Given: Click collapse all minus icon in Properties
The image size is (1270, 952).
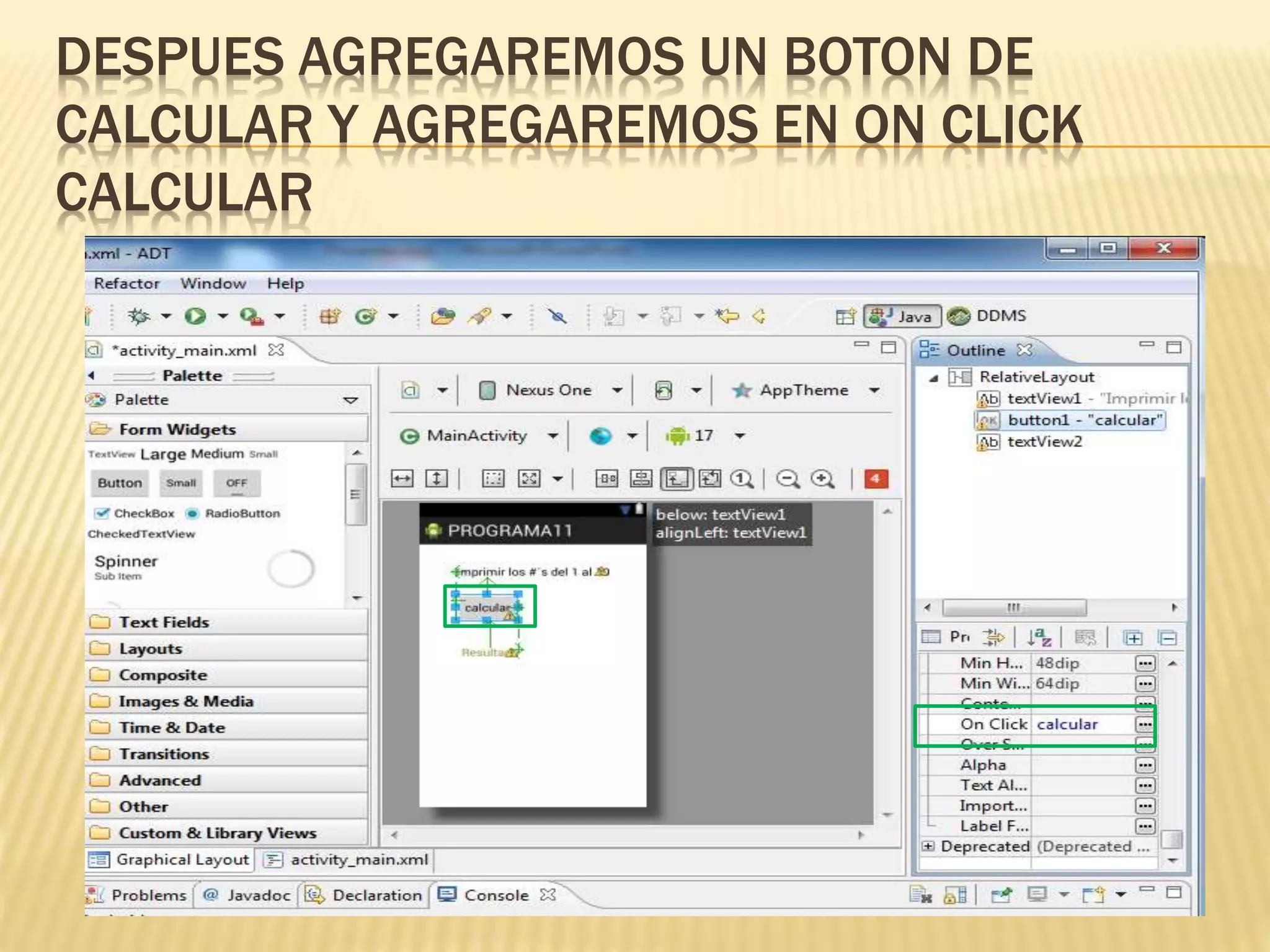Looking at the screenshot, I should 1167,638.
